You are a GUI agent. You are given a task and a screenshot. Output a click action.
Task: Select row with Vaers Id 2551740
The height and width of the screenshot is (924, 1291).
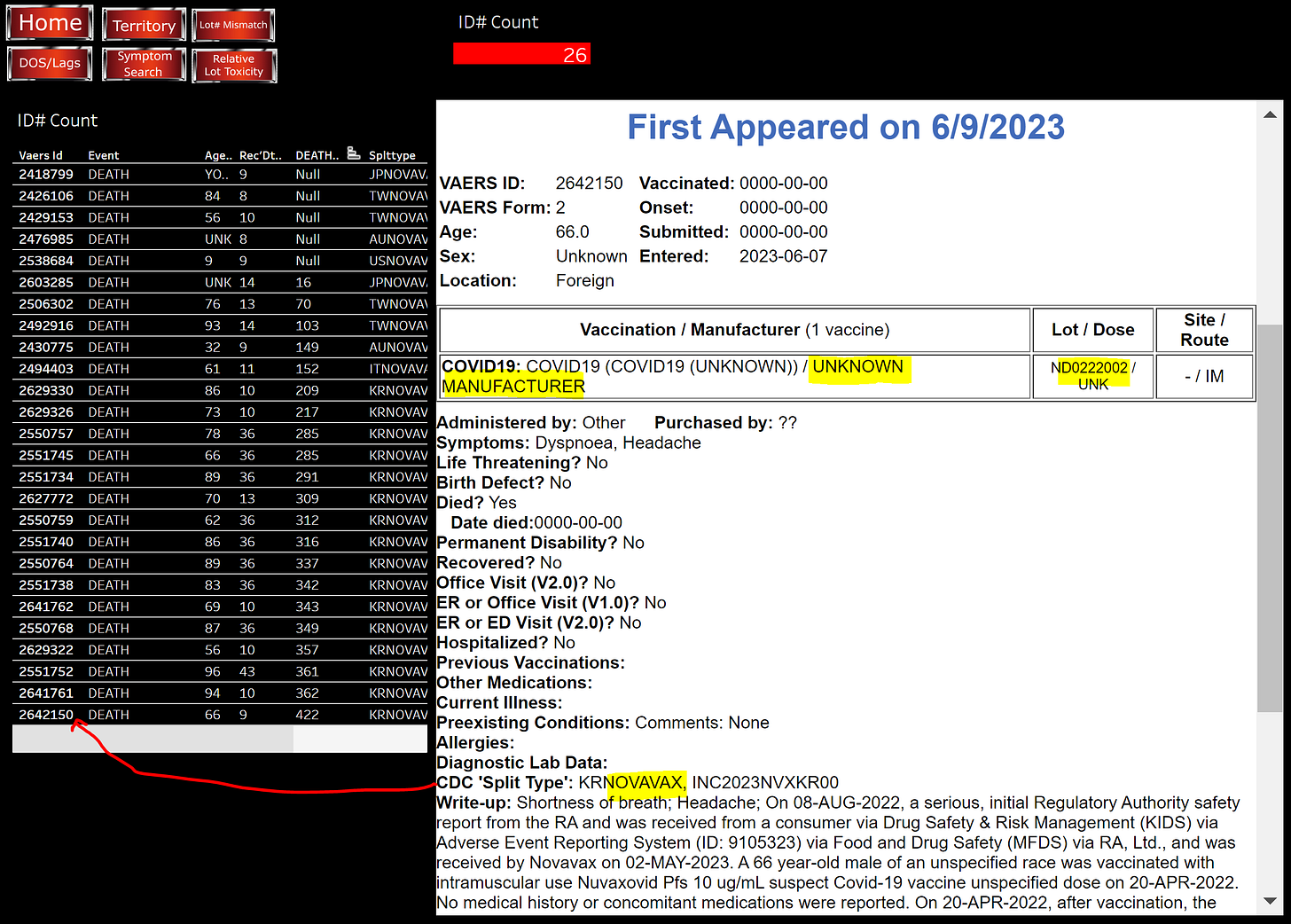(x=220, y=542)
